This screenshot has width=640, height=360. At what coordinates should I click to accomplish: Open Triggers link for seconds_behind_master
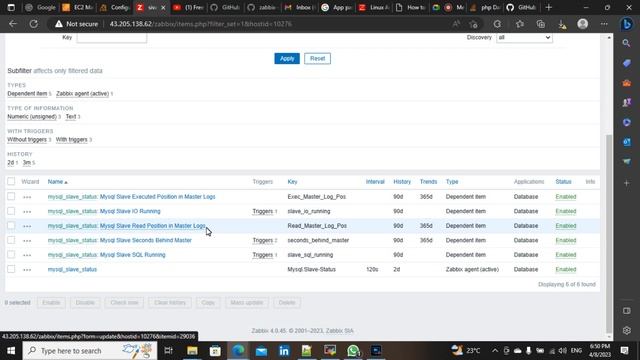[262, 240]
